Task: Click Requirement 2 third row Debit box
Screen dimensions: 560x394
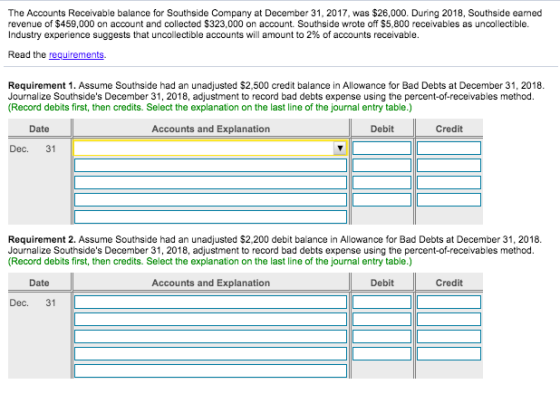Action: point(382,336)
